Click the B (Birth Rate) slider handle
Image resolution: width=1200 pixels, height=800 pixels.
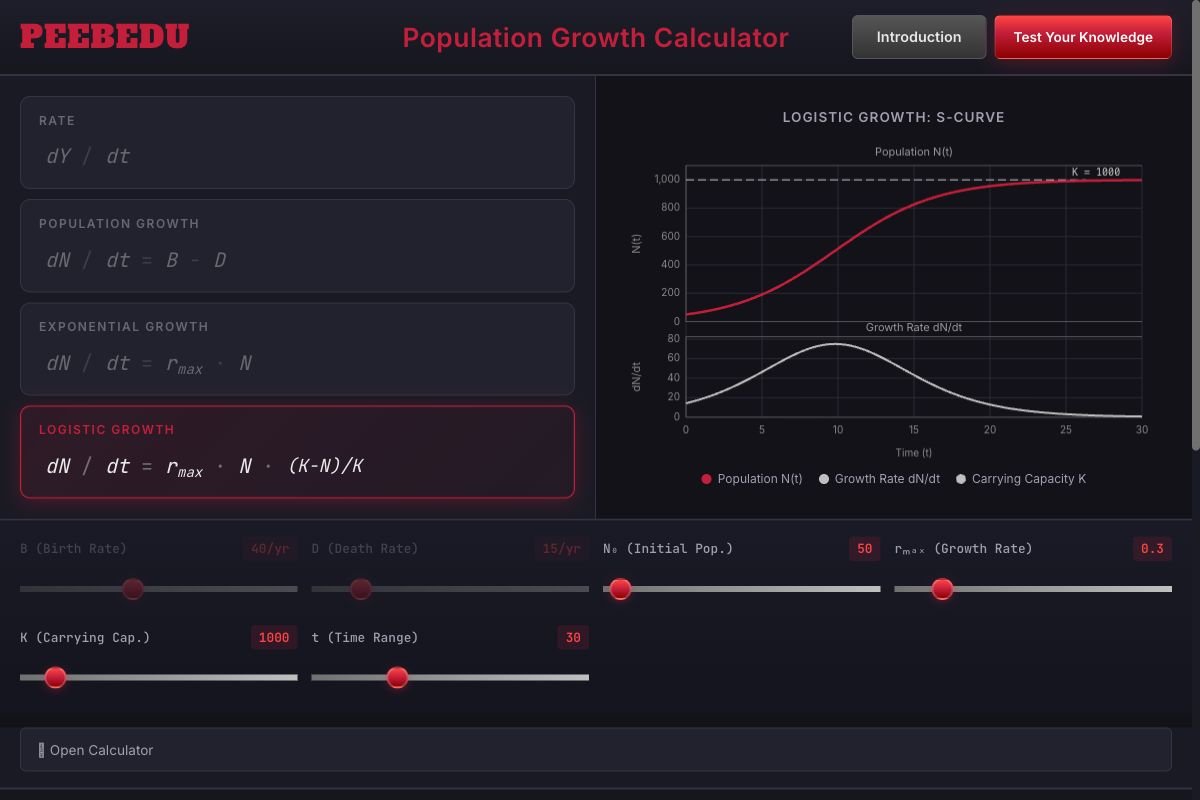coord(133,589)
